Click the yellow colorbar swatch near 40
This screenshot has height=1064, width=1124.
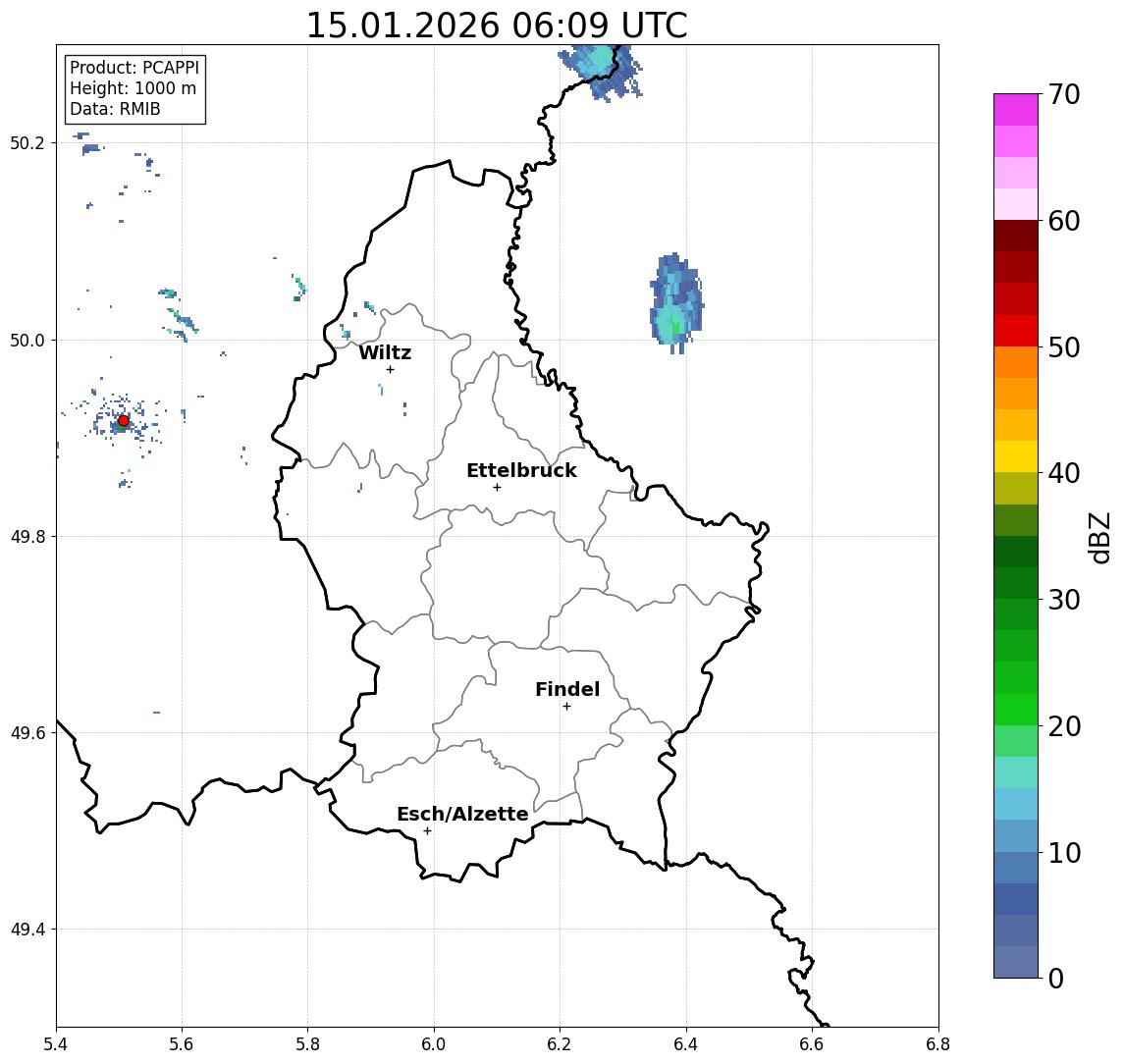(1016, 456)
